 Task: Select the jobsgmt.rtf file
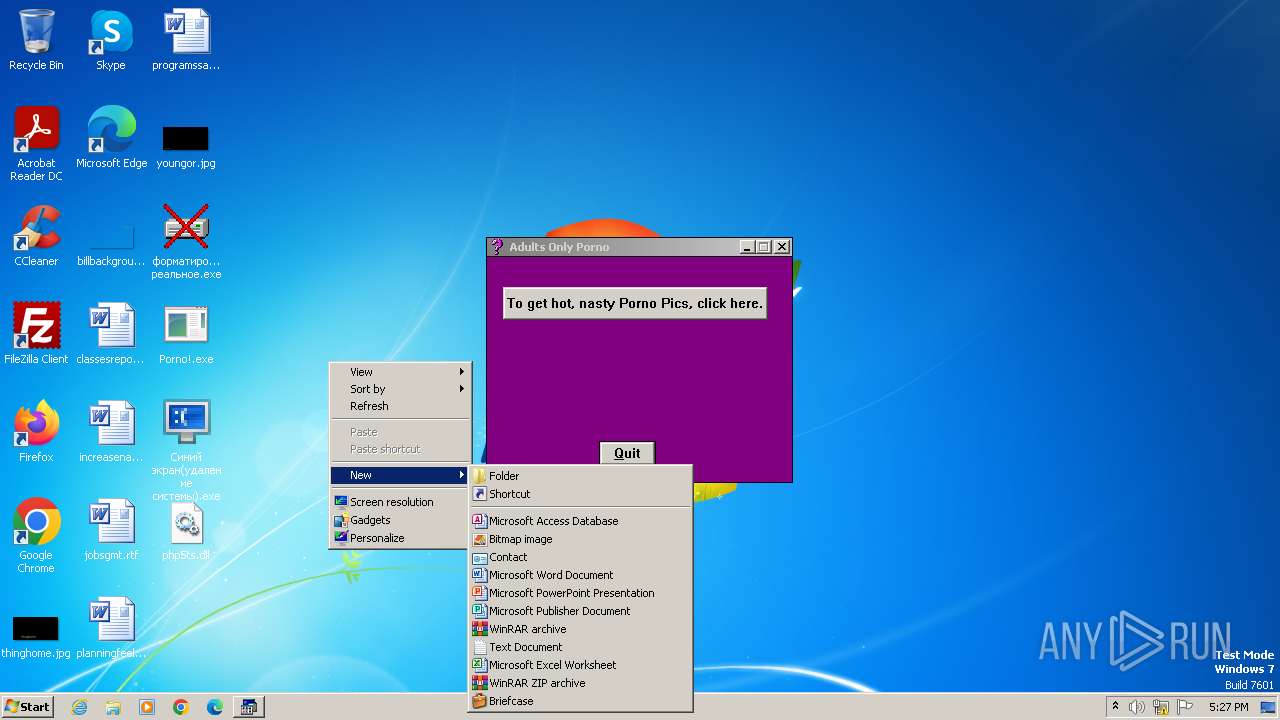coord(111,530)
